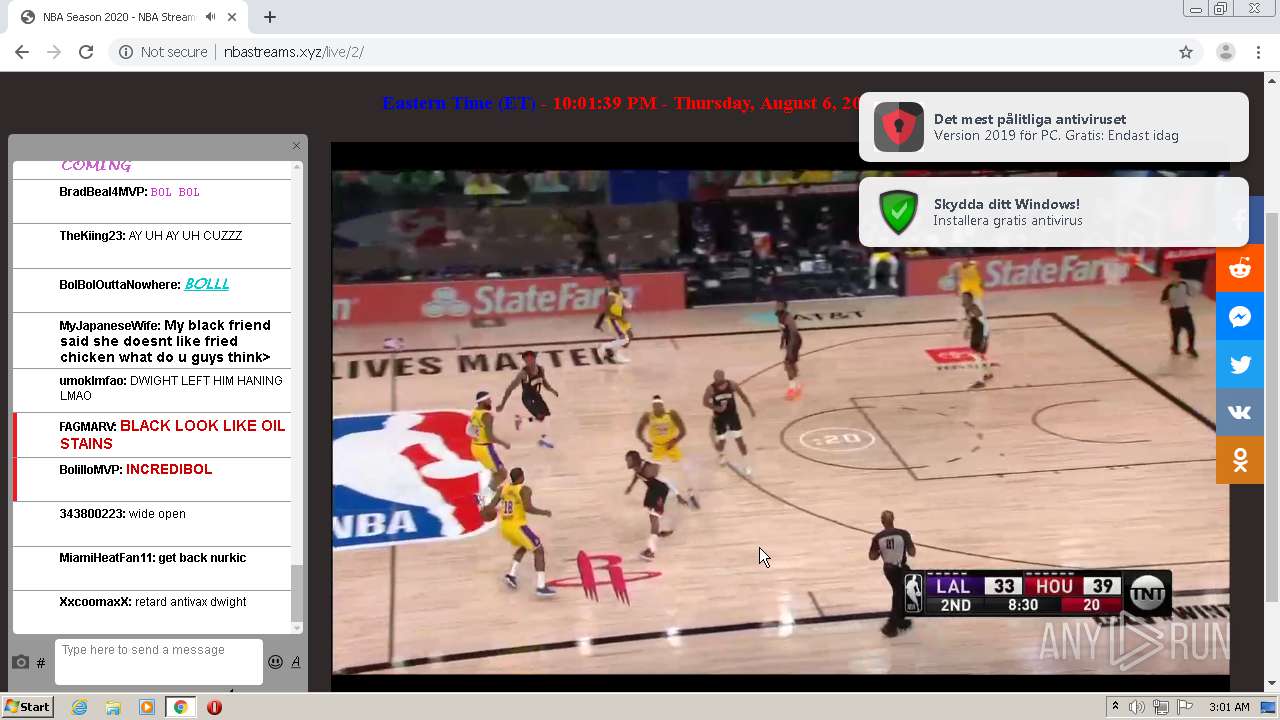Click the chat message input box
The image size is (1280, 720).
coord(159,662)
